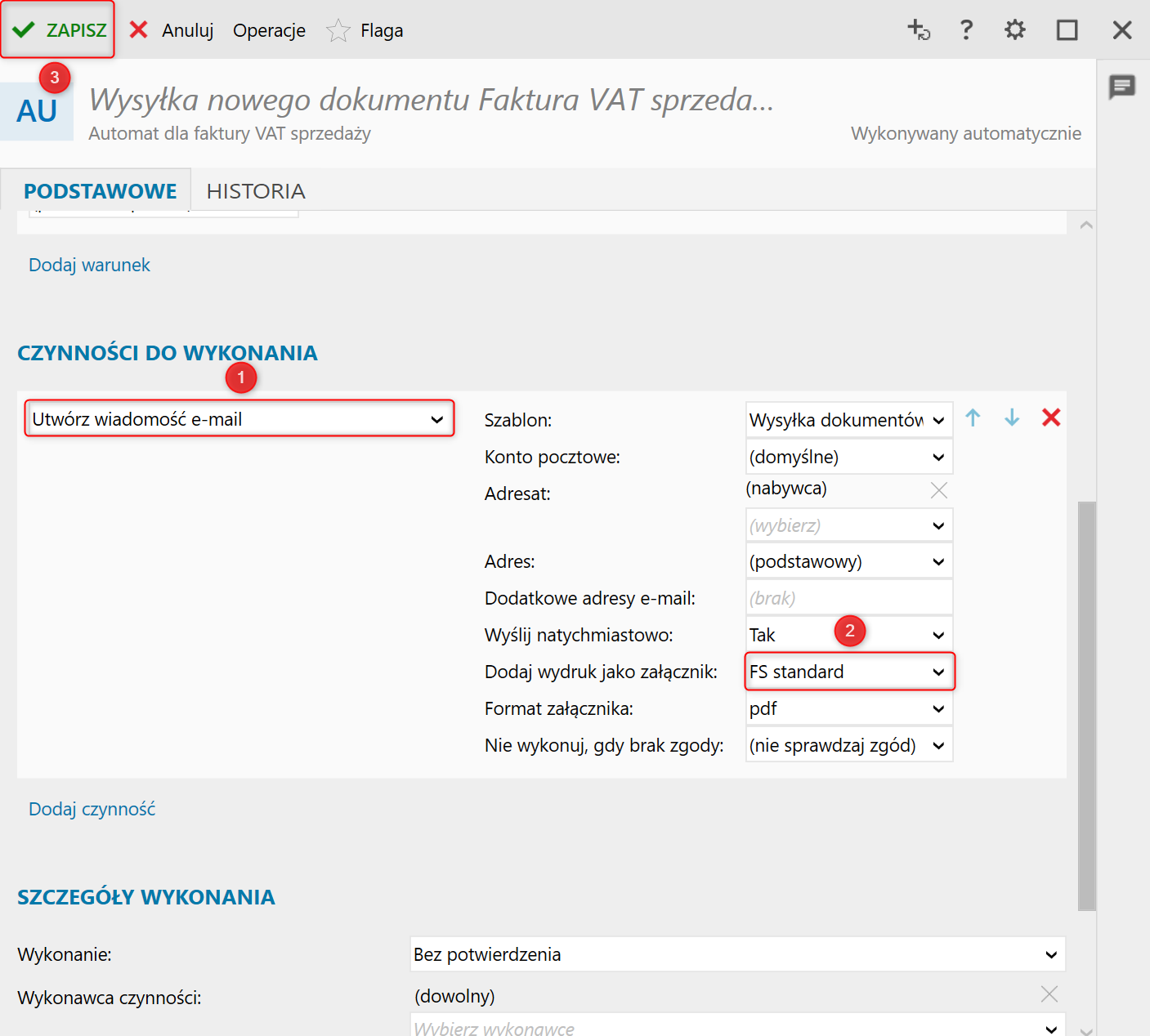Open the comments panel speech bubble icon
Image resolution: width=1150 pixels, height=1036 pixels.
1121,86
